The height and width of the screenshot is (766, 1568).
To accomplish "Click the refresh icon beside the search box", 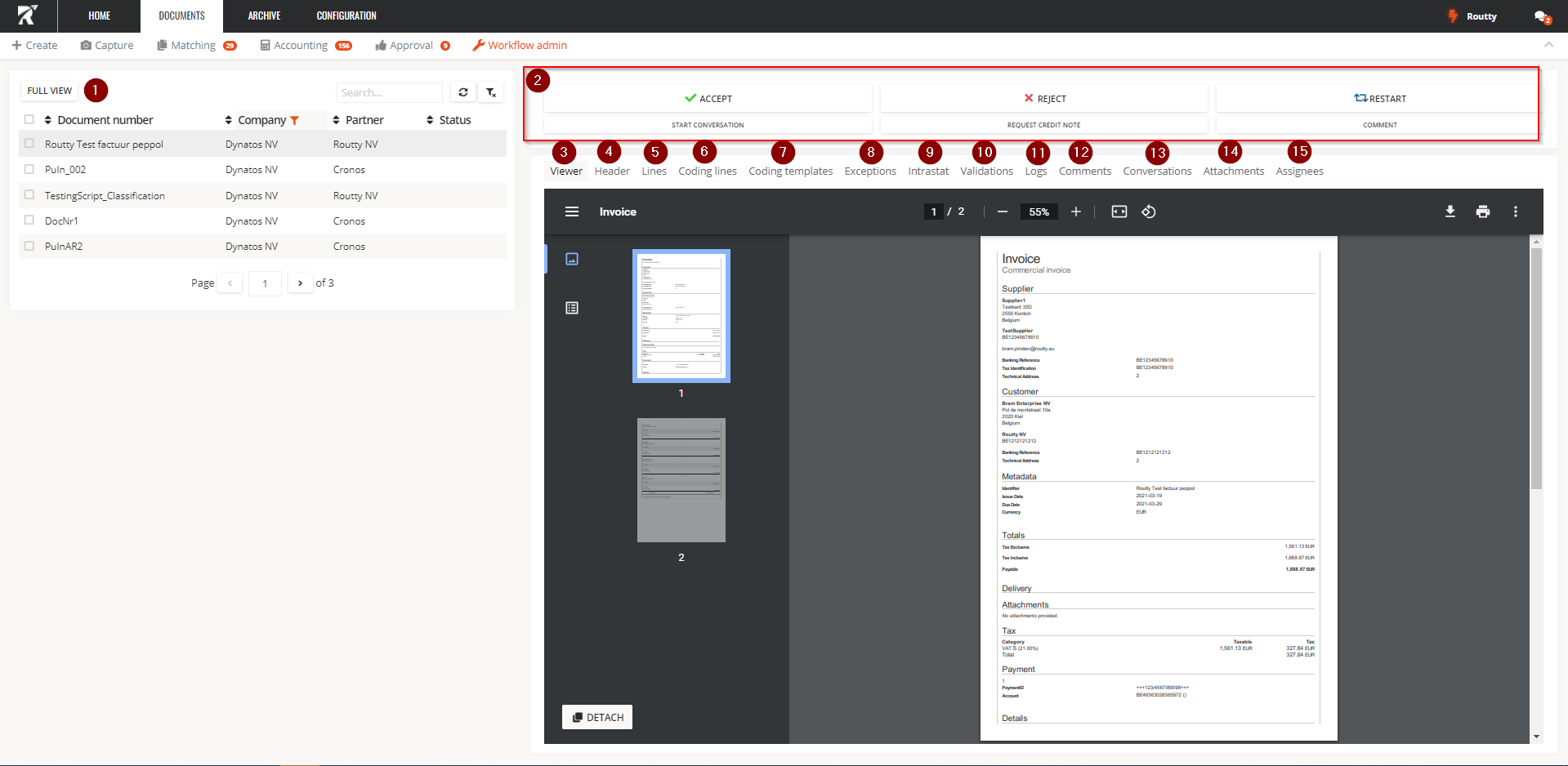I will pyautogui.click(x=463, y=92).
